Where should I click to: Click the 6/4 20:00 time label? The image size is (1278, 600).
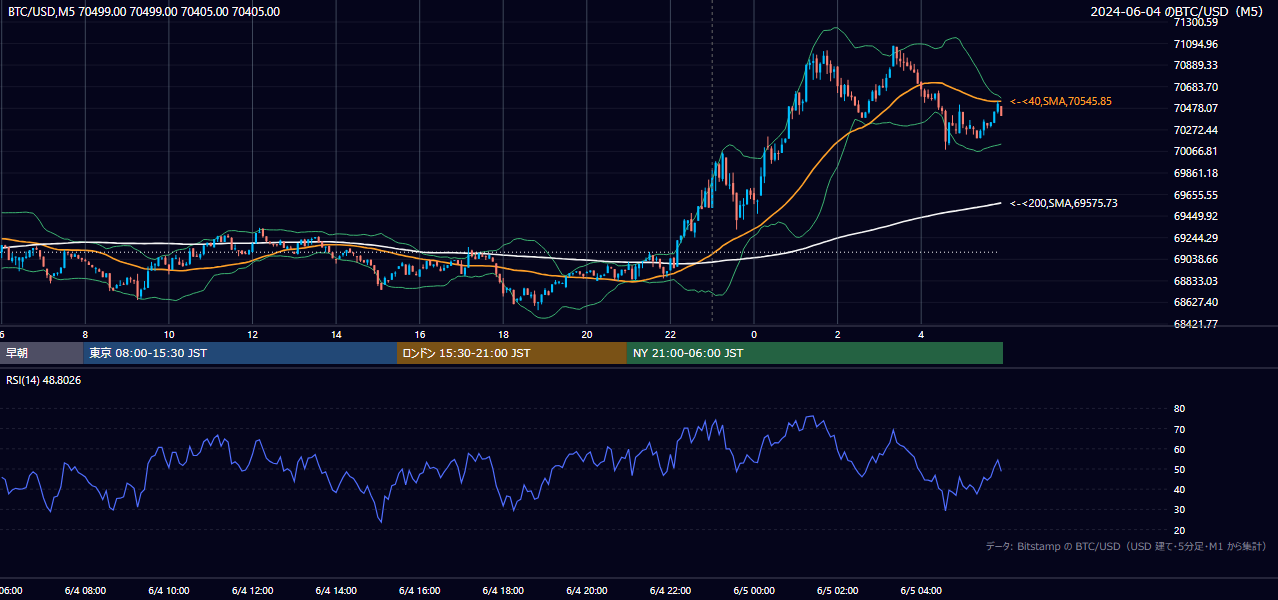click(586, 591)
